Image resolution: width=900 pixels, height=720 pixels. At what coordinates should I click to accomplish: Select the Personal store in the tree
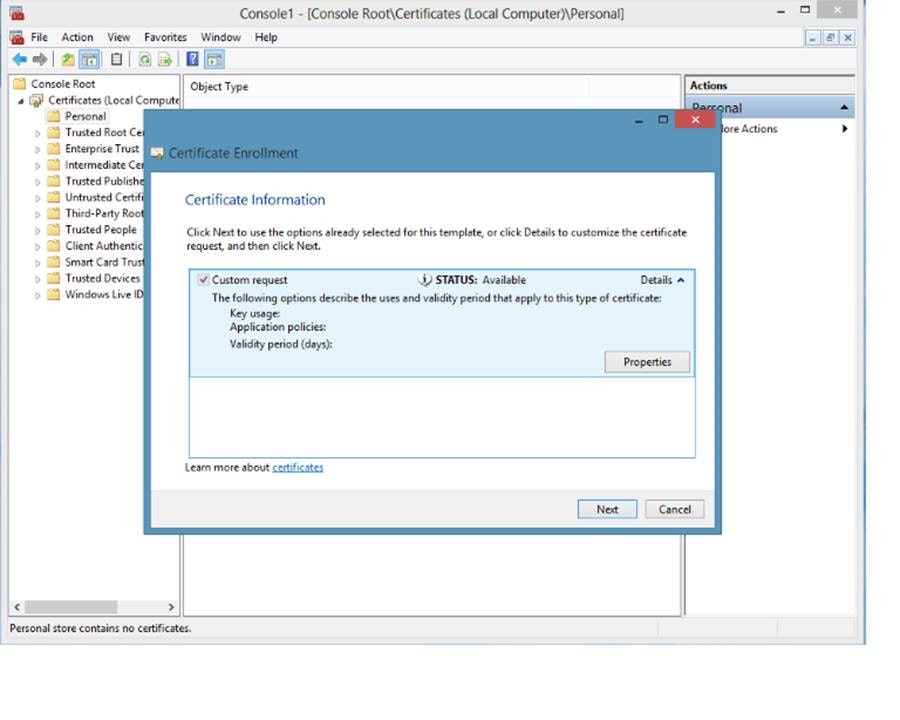(86, 117)
